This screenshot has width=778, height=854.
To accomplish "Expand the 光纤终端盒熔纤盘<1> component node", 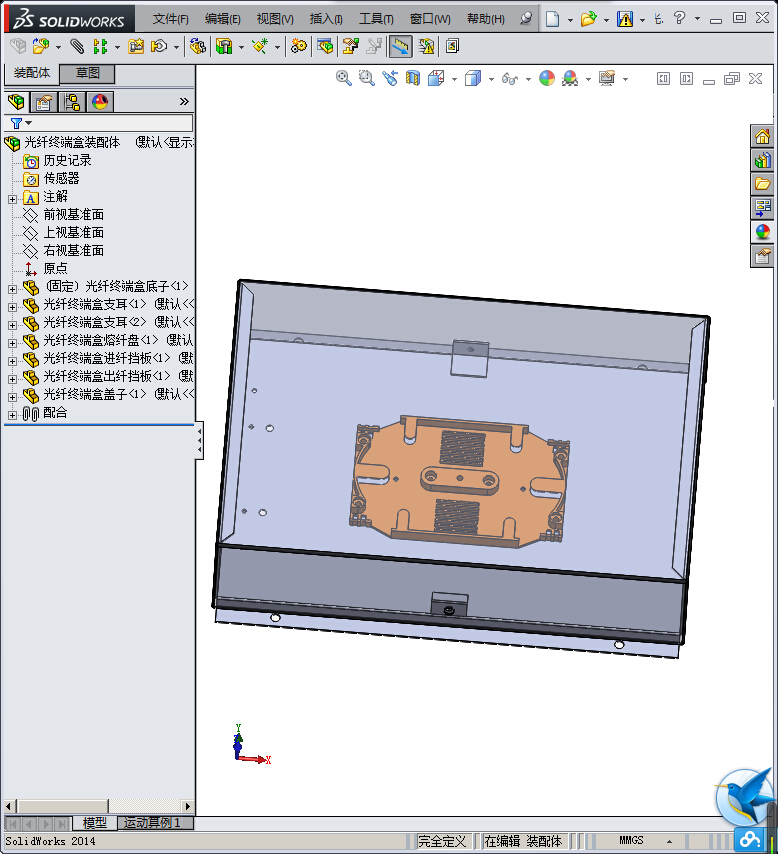I will [13, 343].
